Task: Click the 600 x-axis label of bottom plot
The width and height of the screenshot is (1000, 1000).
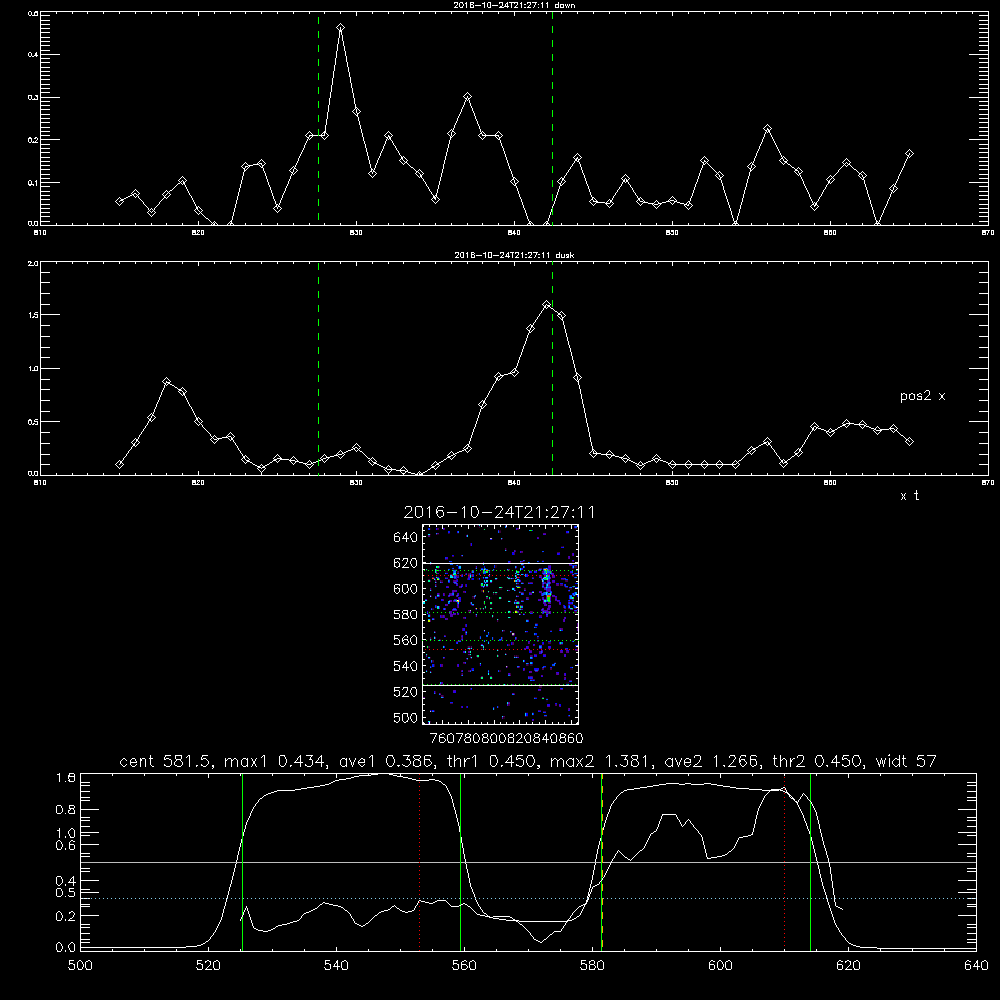Action: 720,966
